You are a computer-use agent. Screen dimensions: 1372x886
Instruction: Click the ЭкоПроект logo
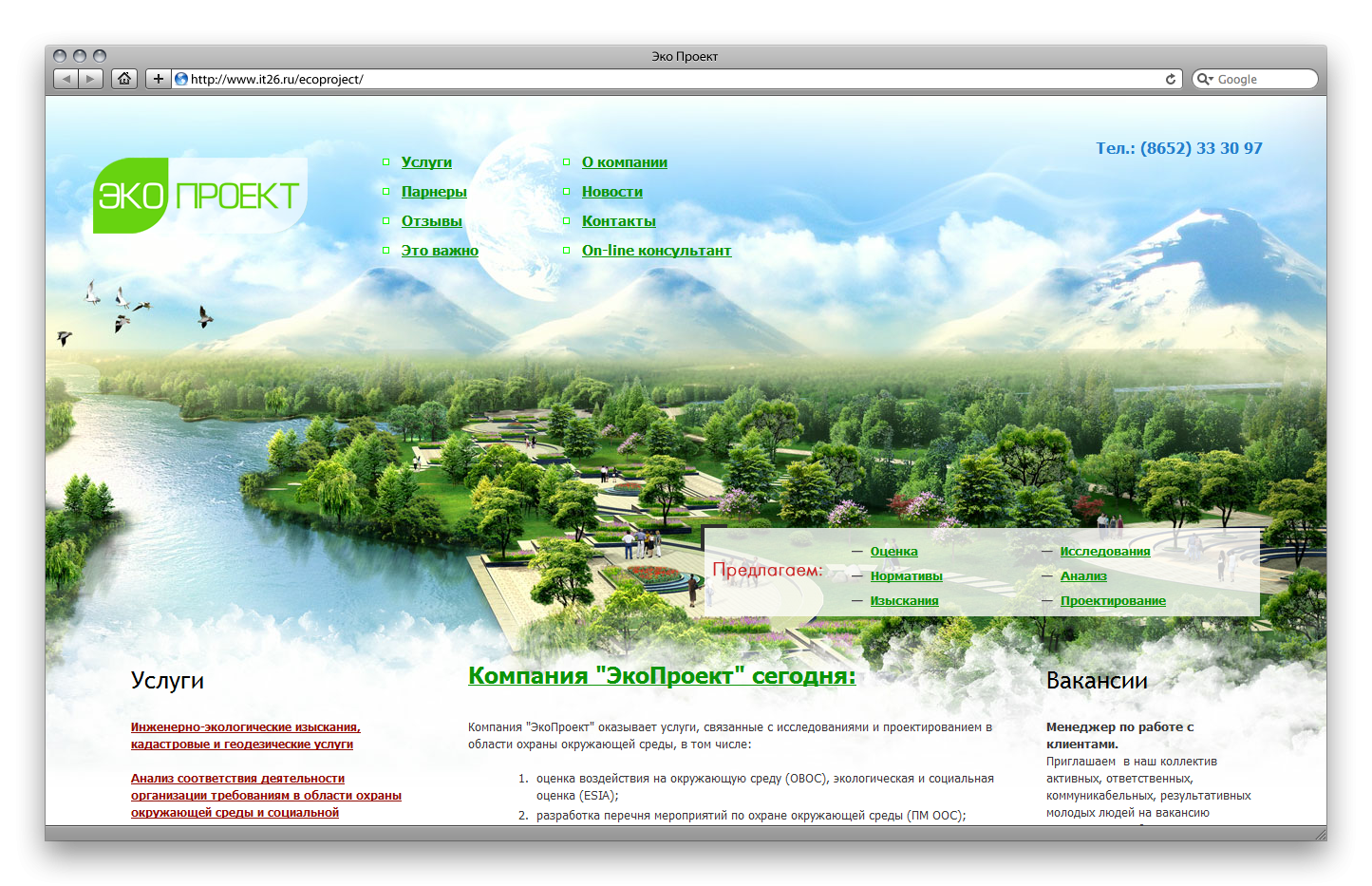(199, 196)
